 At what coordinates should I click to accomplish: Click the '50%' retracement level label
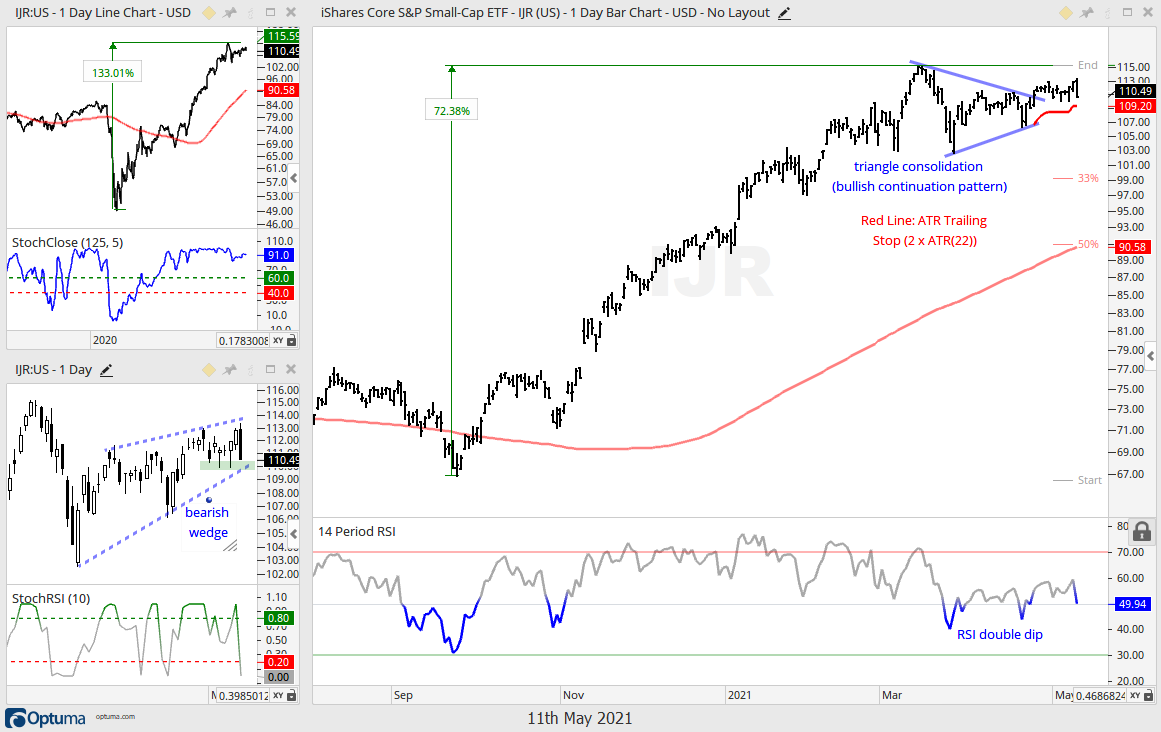pyautogui.click(x=1088, y=244)
